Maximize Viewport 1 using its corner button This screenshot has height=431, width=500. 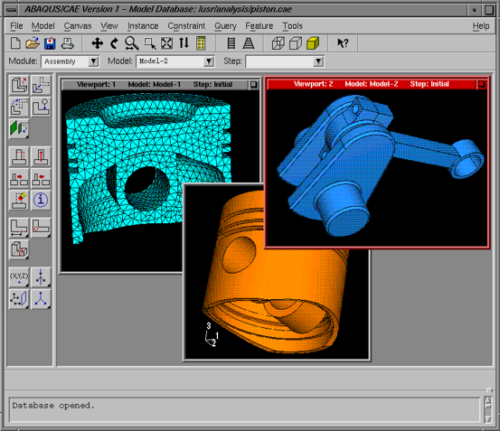pyautogui.click(x=254, y=85)
